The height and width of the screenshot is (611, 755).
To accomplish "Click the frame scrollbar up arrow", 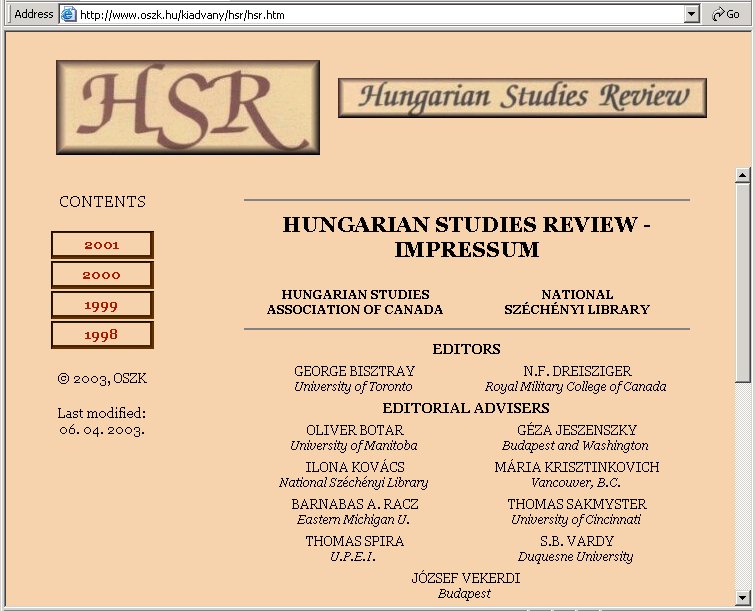I will [742, 175].
